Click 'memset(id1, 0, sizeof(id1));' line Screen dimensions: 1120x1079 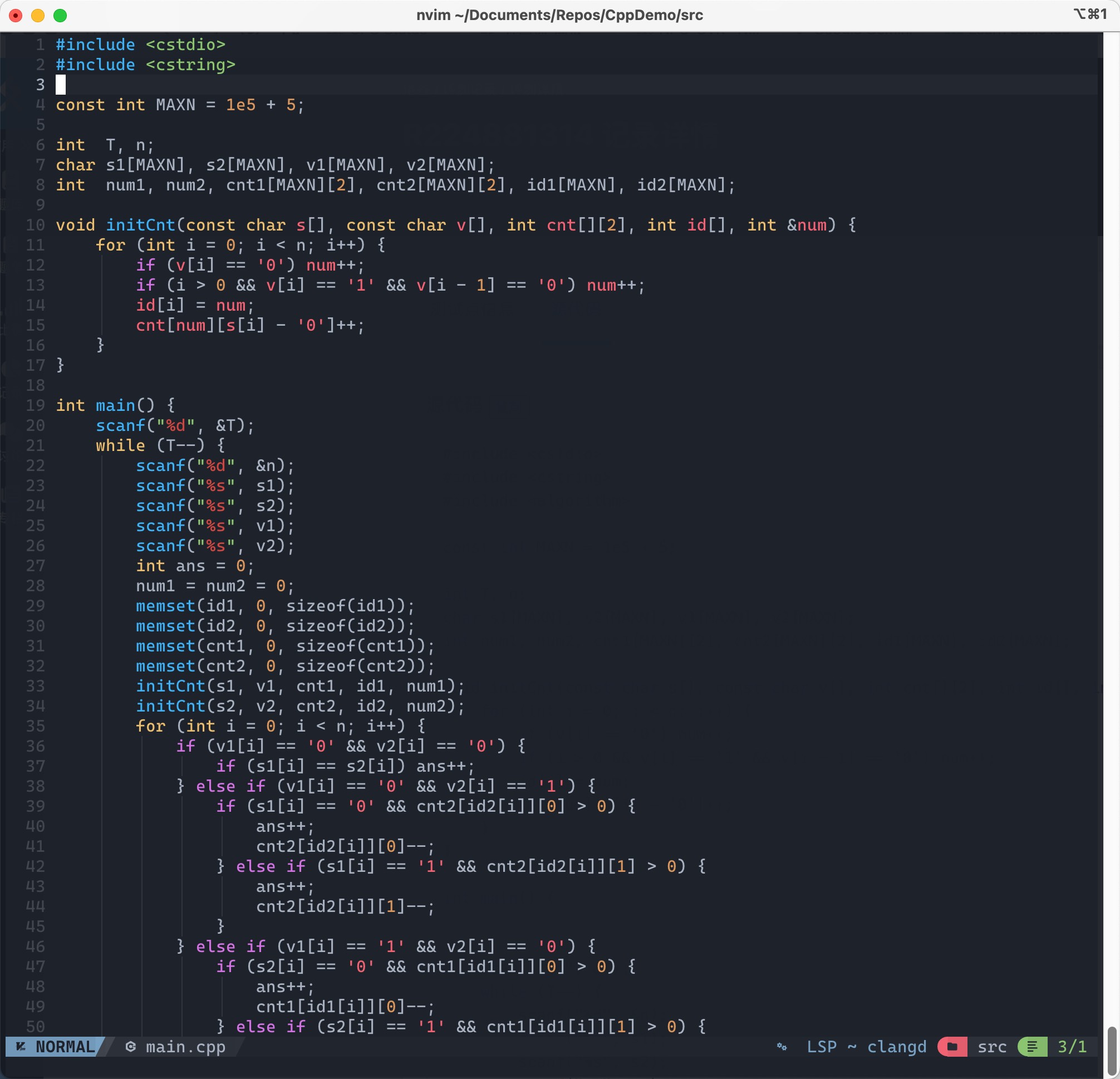276,606
